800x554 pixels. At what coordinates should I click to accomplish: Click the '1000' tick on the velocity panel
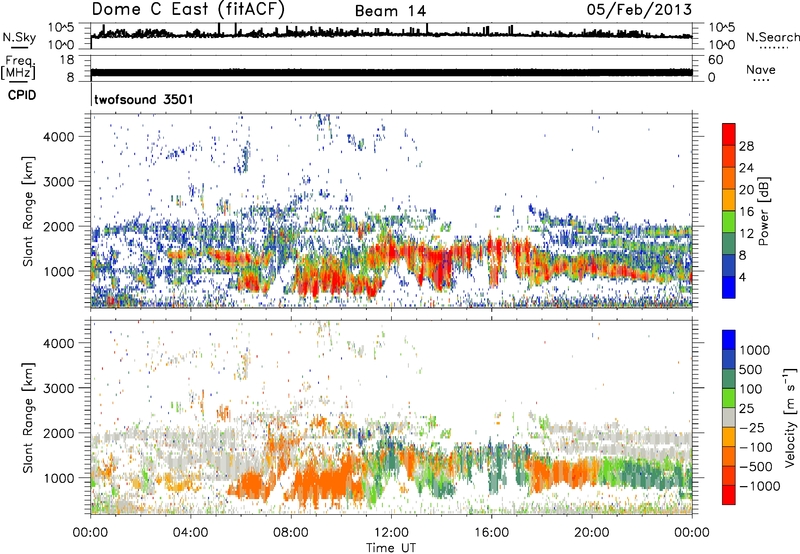click(59, 478)
